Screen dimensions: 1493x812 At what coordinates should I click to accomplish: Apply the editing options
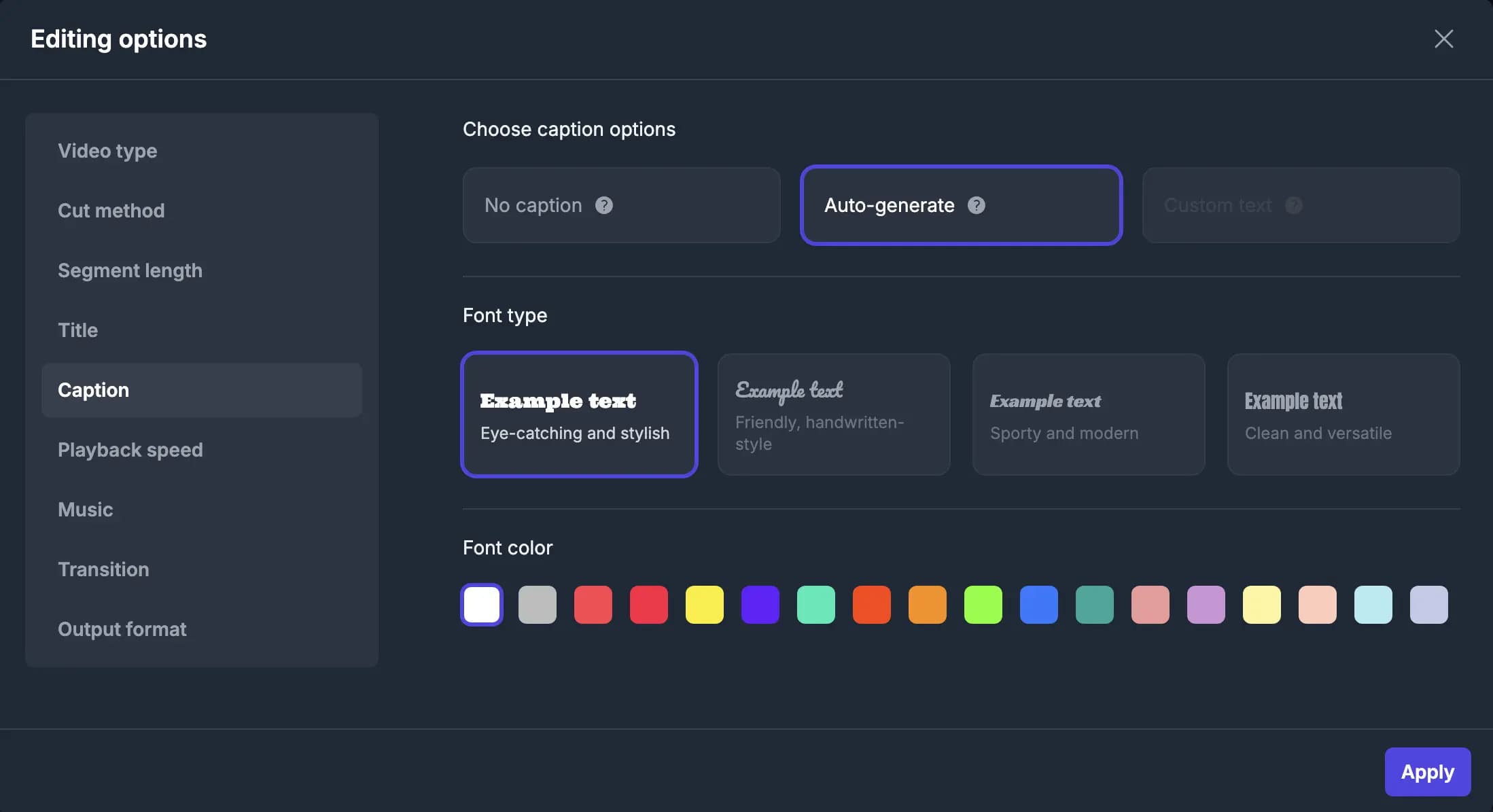1427,771
